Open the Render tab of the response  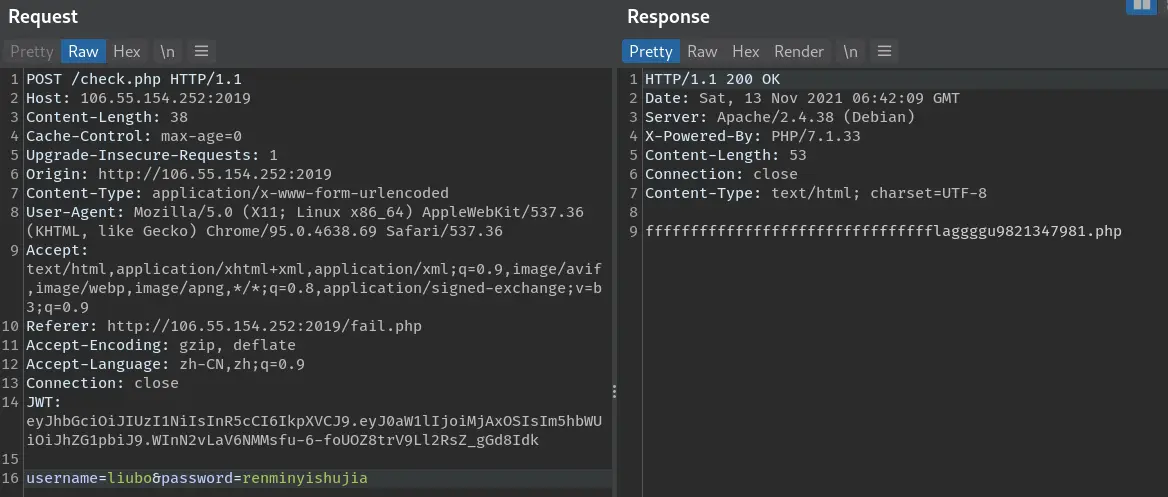pos(799,51)
